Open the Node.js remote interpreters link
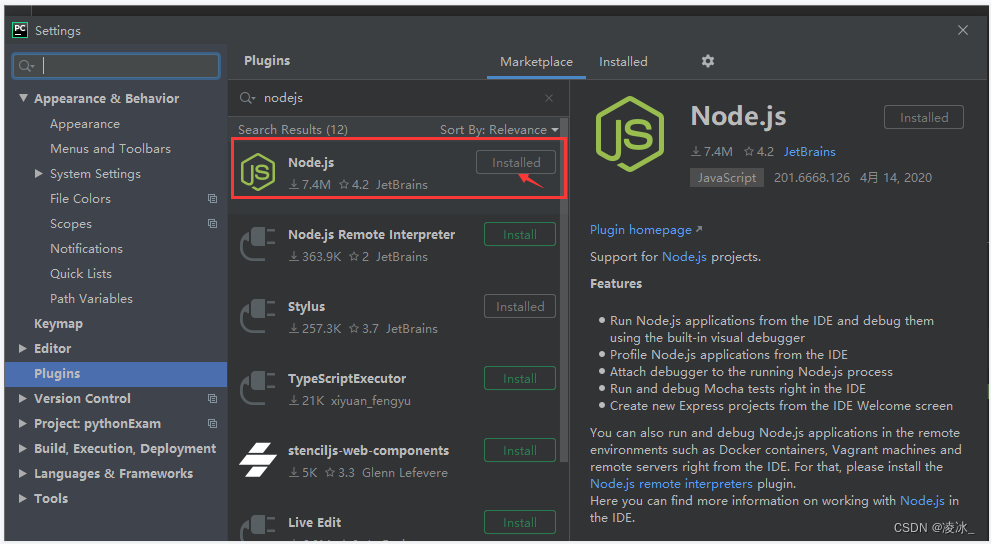Screen dimensions: 991x544 coord(671,484)
